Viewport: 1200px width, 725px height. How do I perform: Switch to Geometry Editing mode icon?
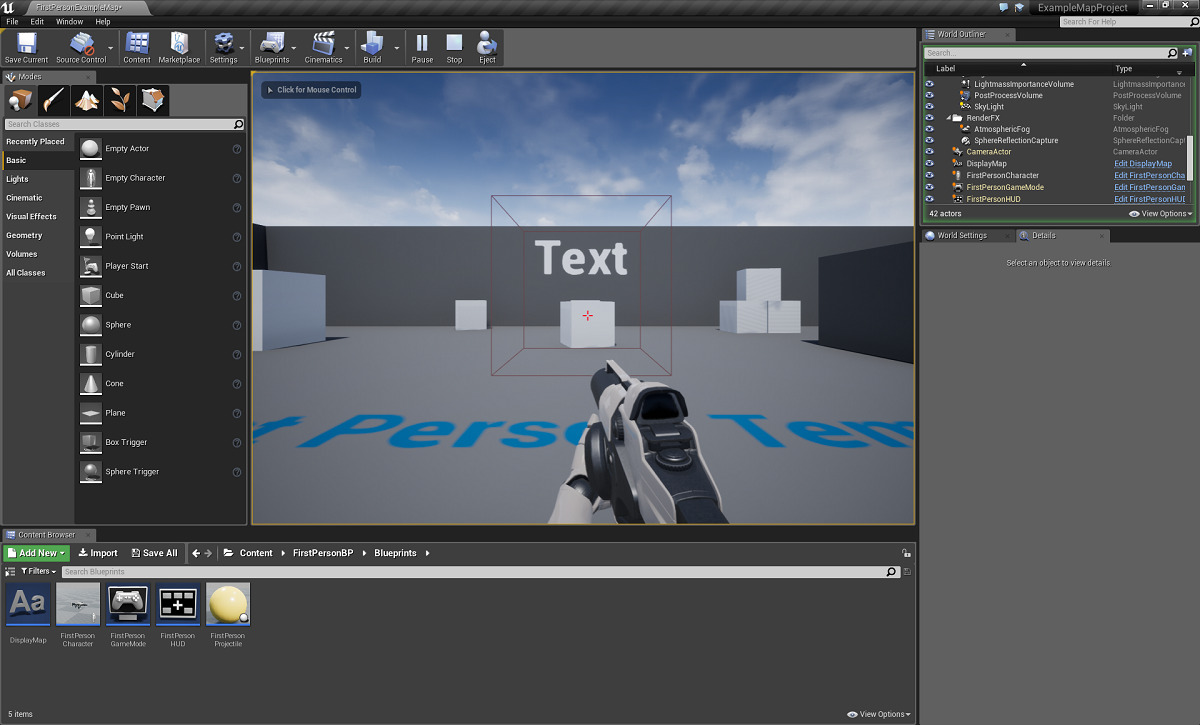coord(153,100)
